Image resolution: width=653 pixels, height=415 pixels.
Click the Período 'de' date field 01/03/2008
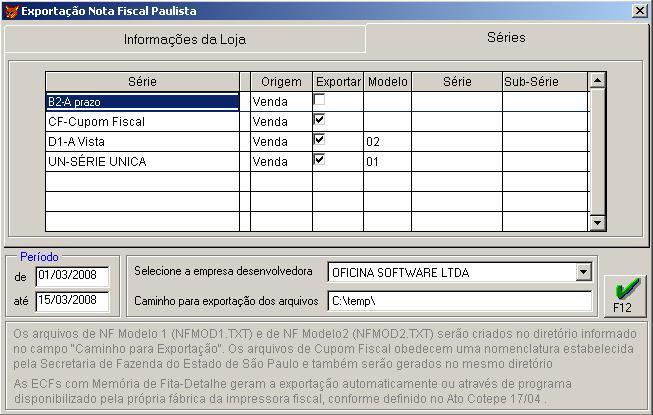(x=72, y=276)
